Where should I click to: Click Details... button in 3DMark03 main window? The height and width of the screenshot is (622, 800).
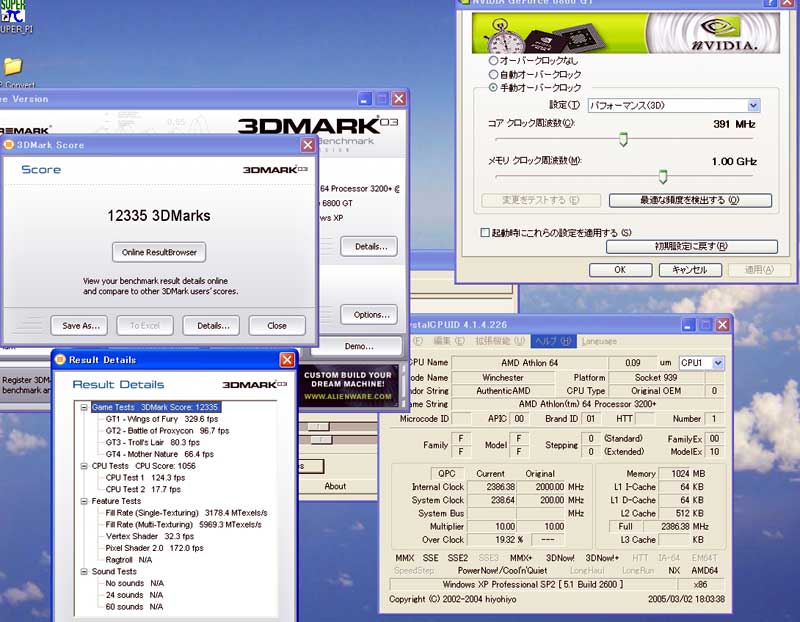[369, 246]
